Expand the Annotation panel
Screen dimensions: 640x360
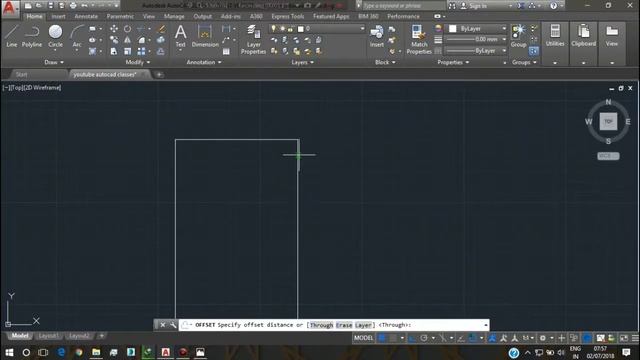click(x=204, y=62)
